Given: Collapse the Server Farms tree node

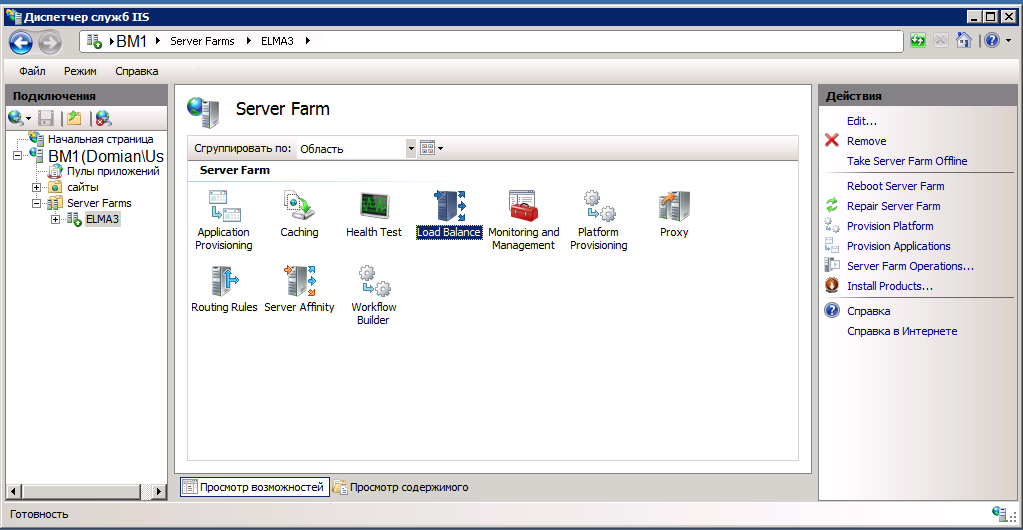Looking at the screenshot, I should click(37, 203).
